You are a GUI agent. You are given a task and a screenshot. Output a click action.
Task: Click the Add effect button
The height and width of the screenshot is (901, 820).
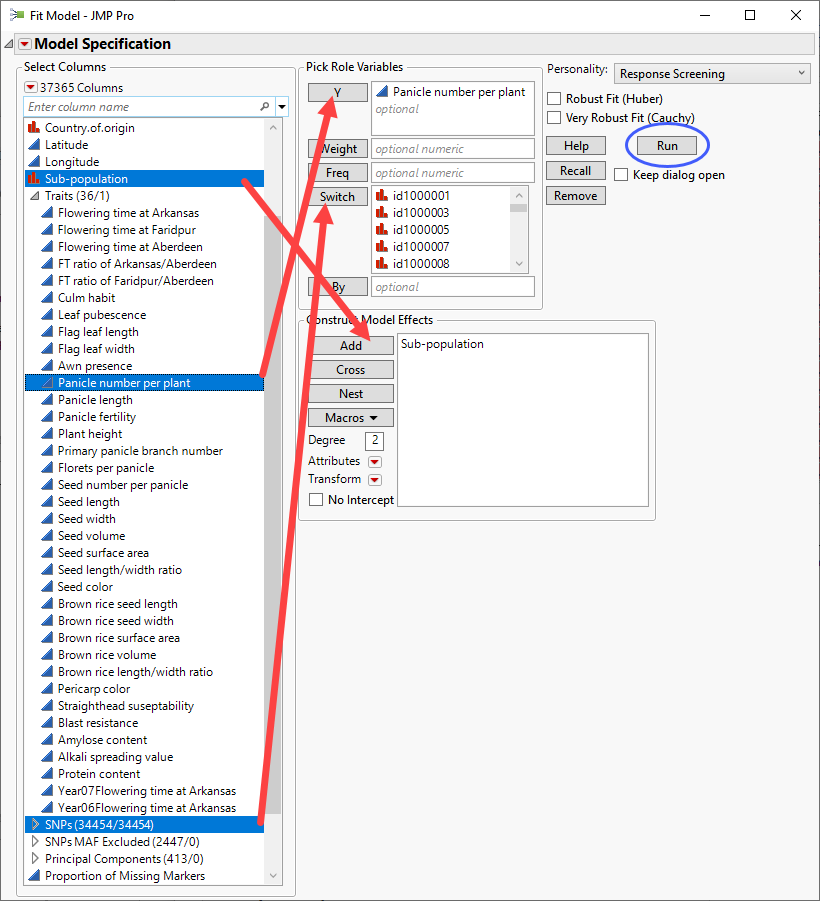(x=351, y=345)
